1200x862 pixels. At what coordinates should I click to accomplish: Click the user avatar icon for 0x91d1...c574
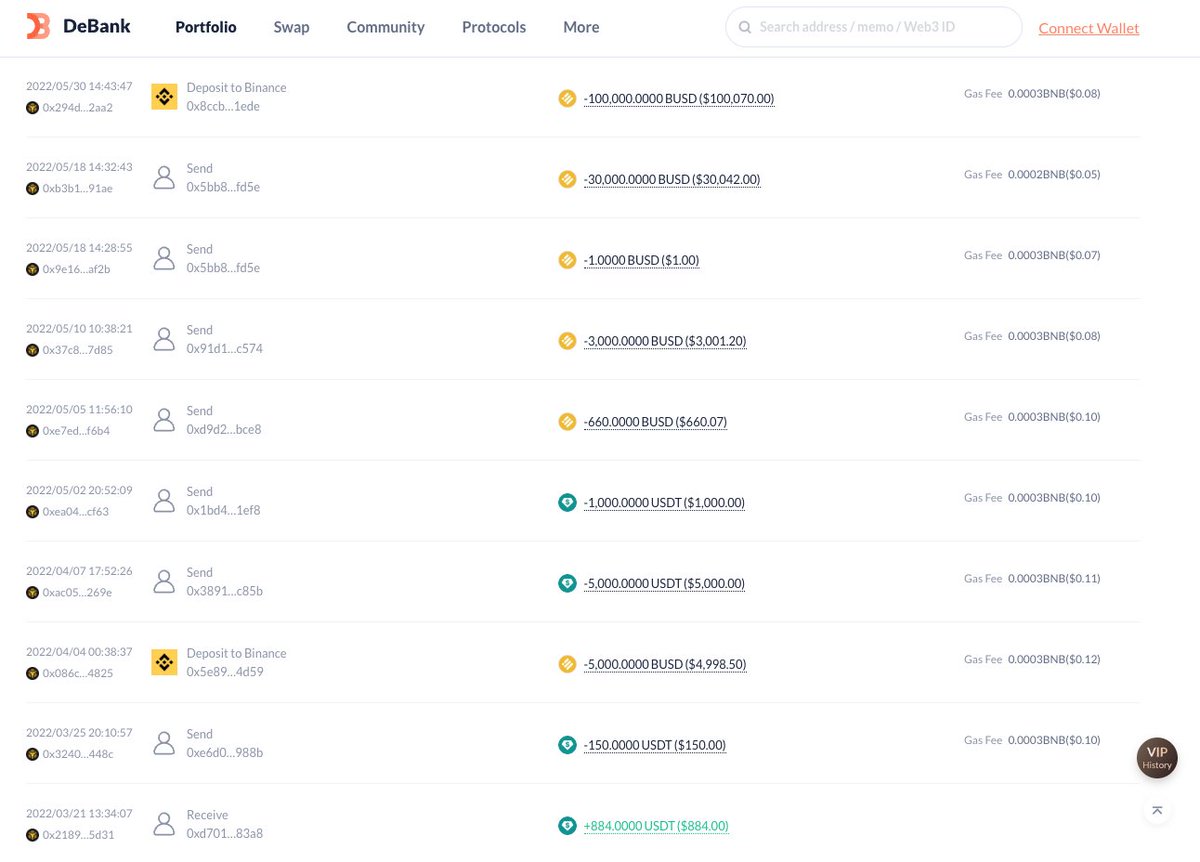[164, 339]
